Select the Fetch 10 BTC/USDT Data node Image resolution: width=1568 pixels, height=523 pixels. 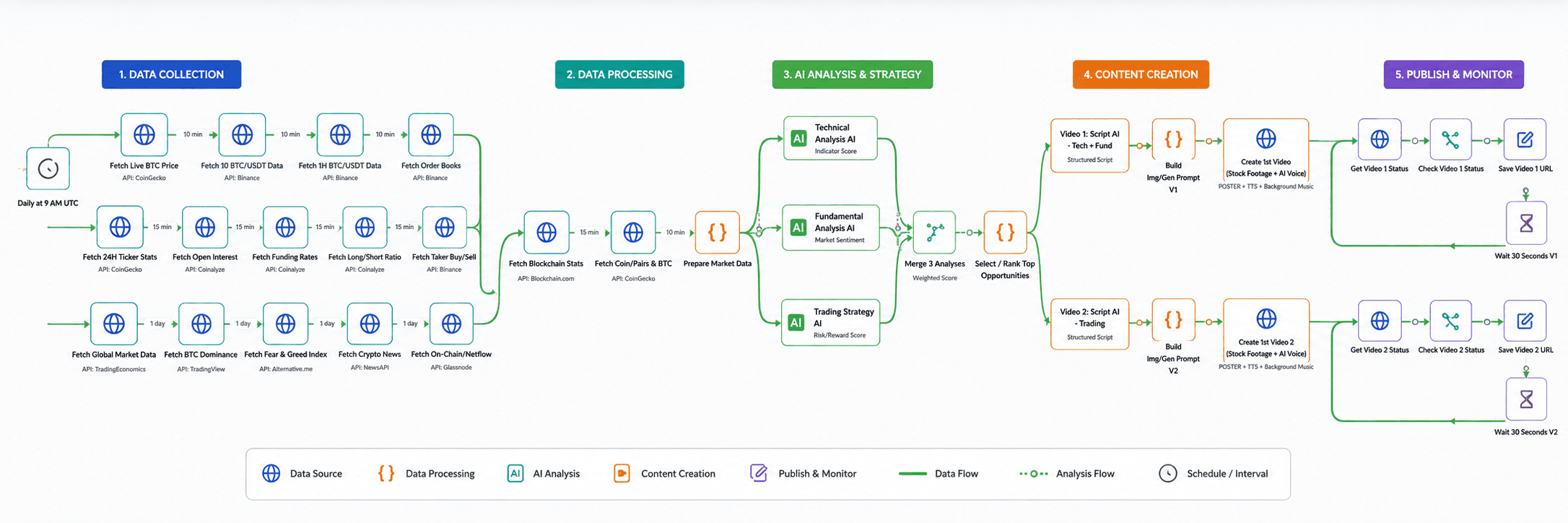pyautogui.click(x=242, y=134)
